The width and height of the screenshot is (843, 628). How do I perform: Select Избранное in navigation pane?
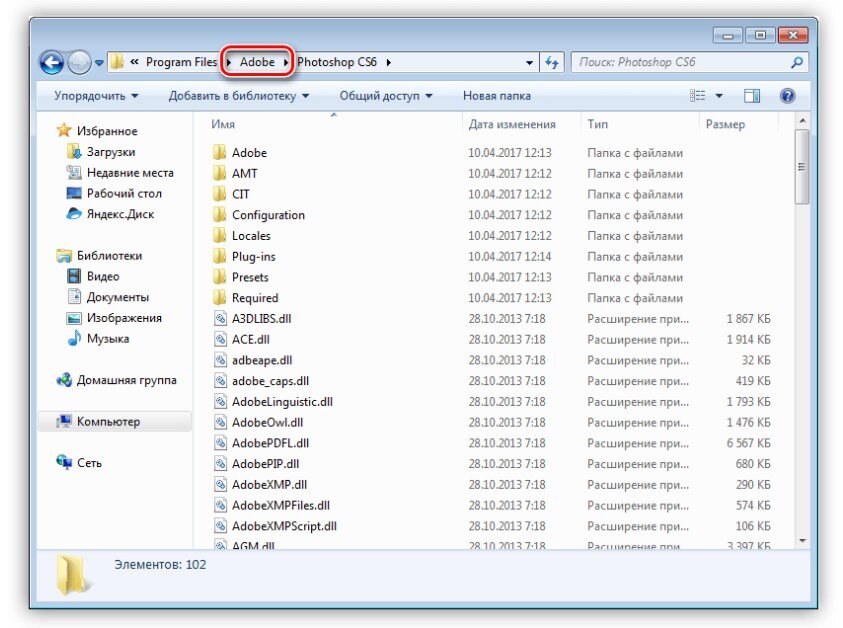pos(97,131)
